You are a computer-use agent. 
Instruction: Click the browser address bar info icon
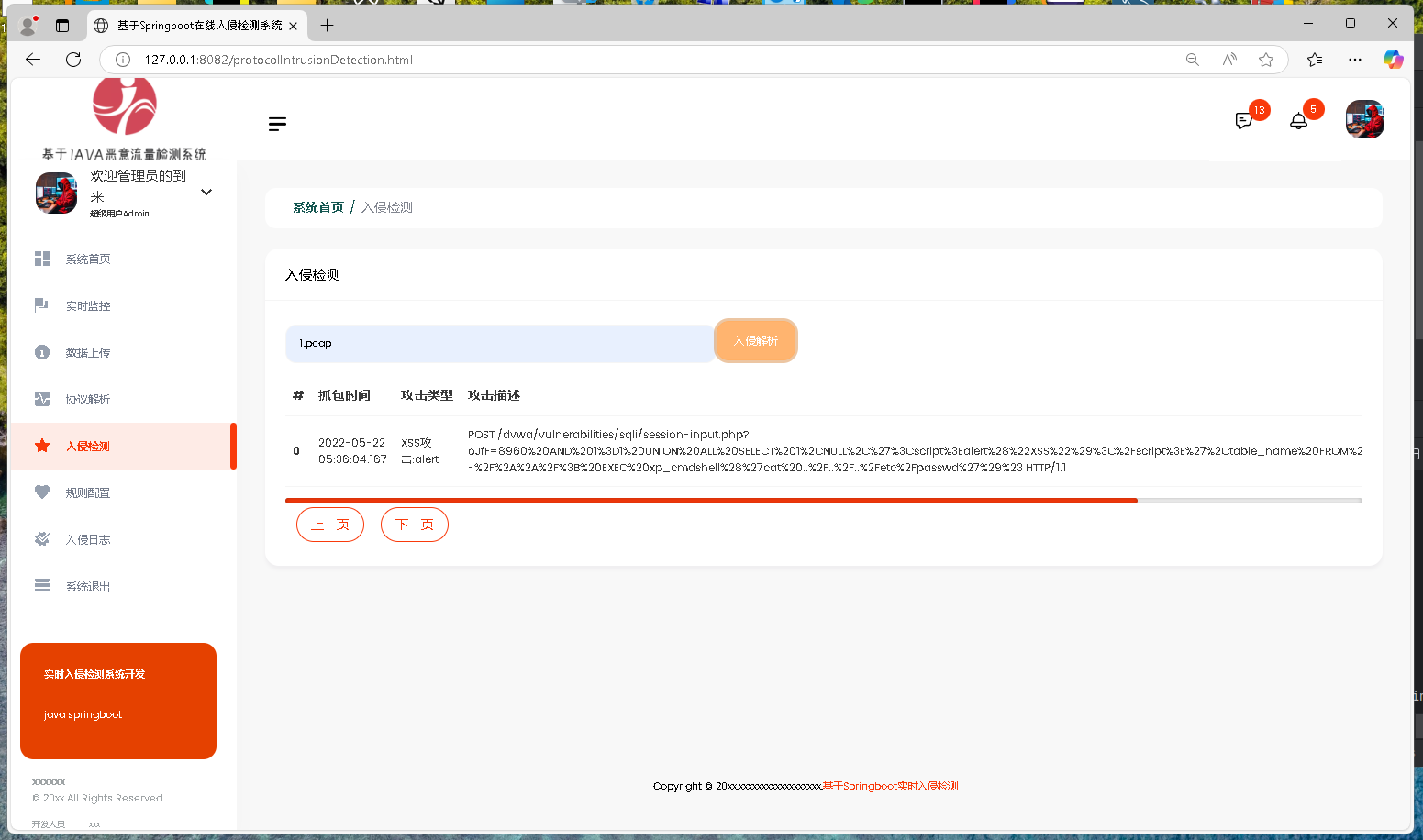122,59
